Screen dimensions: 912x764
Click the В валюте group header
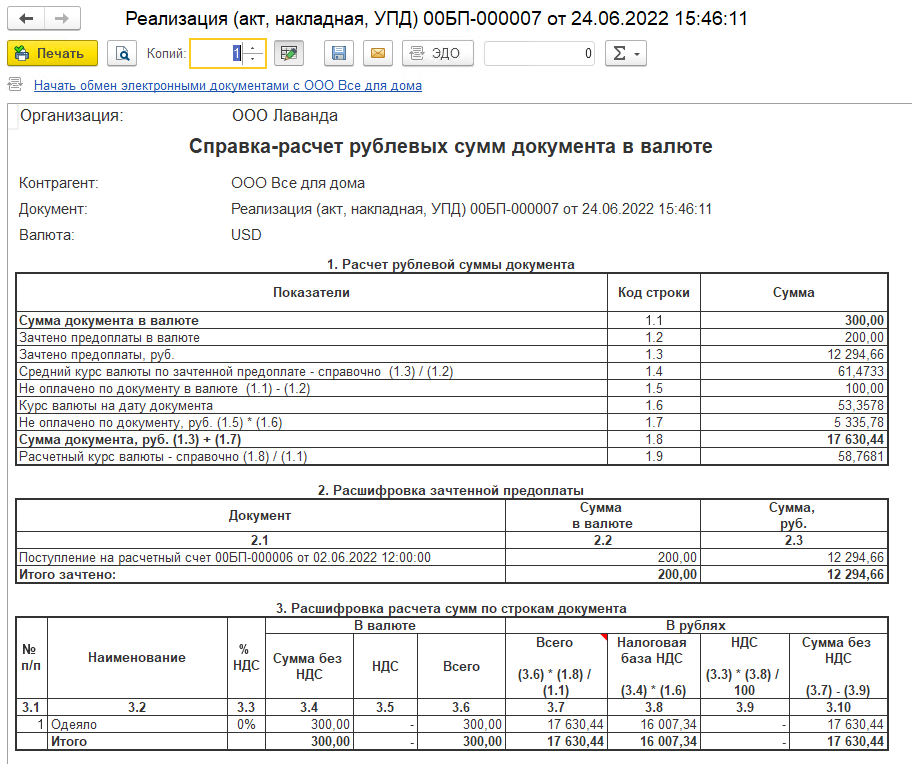pyautogui.click(x=385, y=626)
